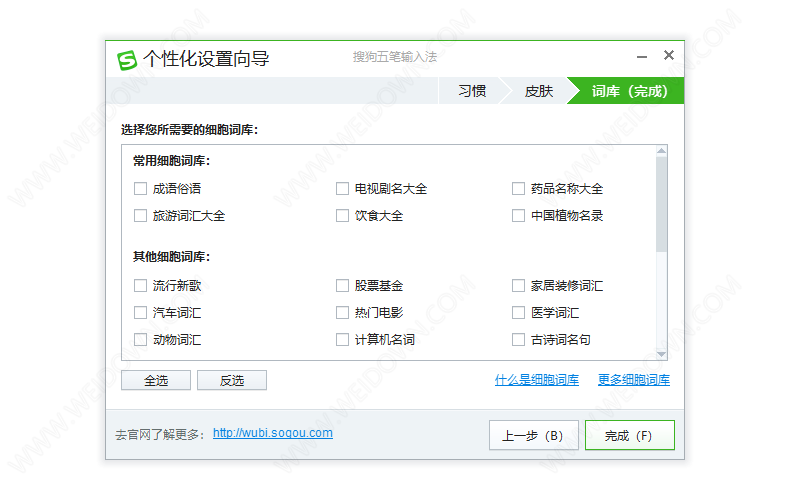Click the scrollbar up arrow
The width and height of the screenshot is (790, 500).
click(662, 151)
